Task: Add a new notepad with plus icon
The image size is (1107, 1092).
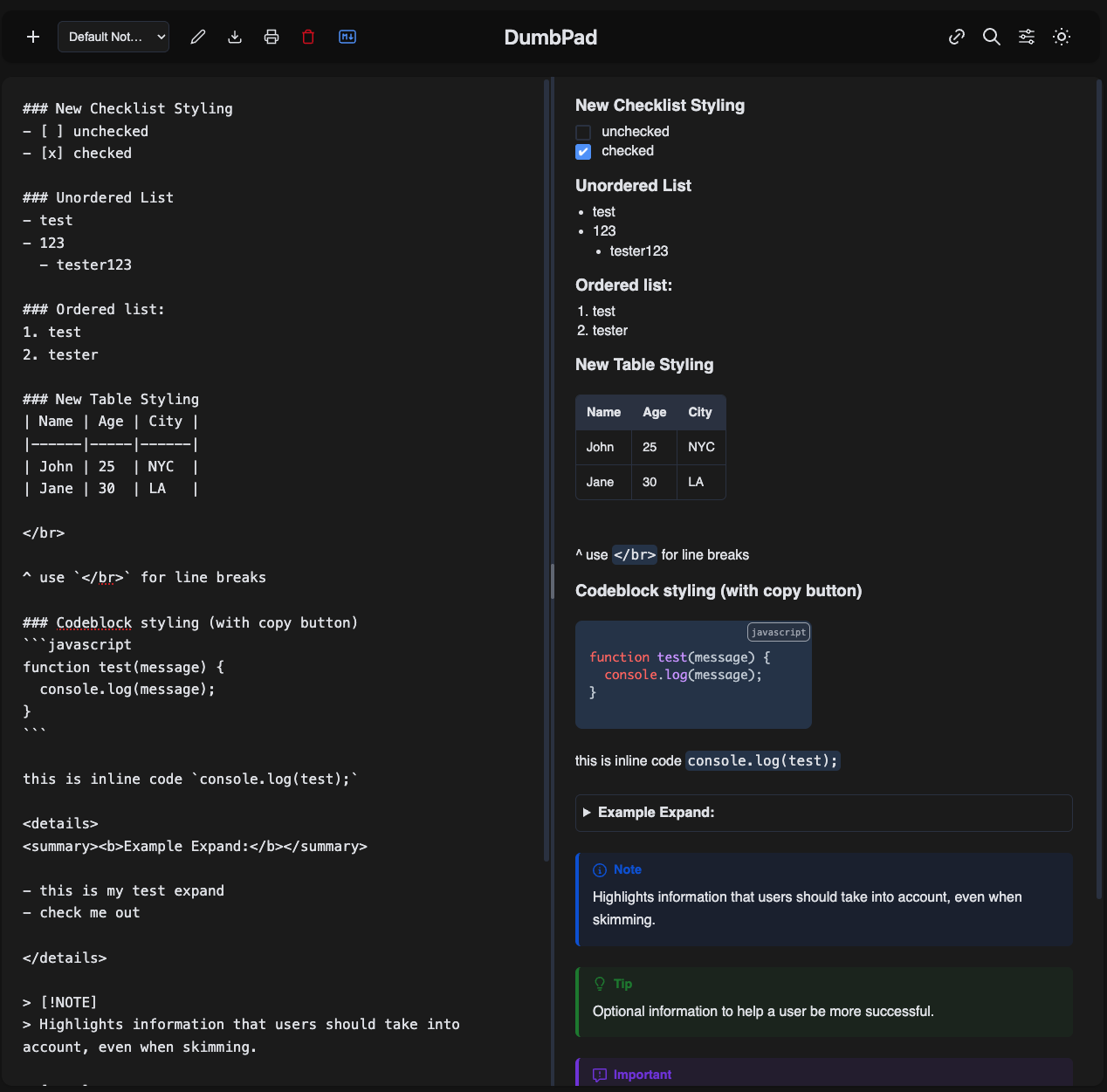Action: 33,37
